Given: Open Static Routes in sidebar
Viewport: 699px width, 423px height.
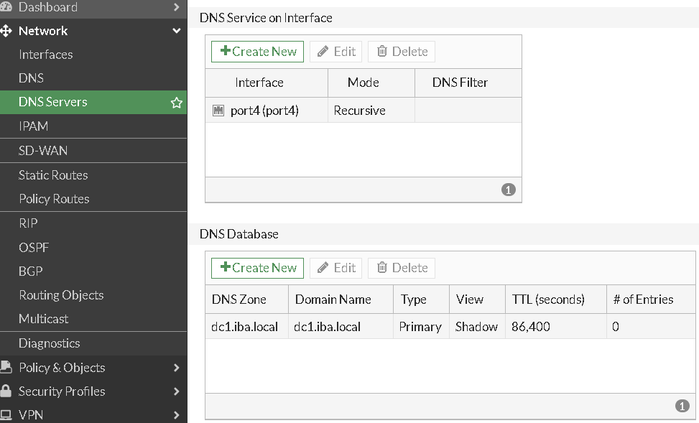Looking at the screenshot, I should [x=54, y=175].
